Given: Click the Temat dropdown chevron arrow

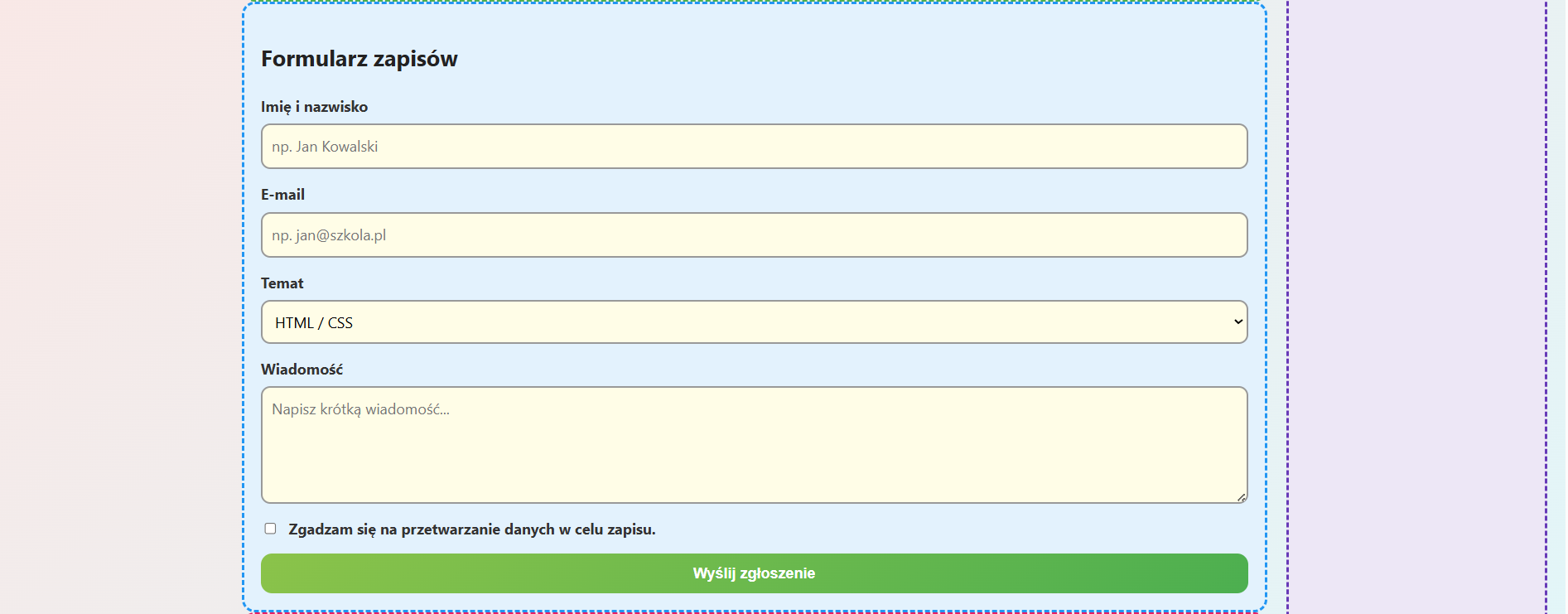Looking at the screenshot, I should (x=1238, y=322).
